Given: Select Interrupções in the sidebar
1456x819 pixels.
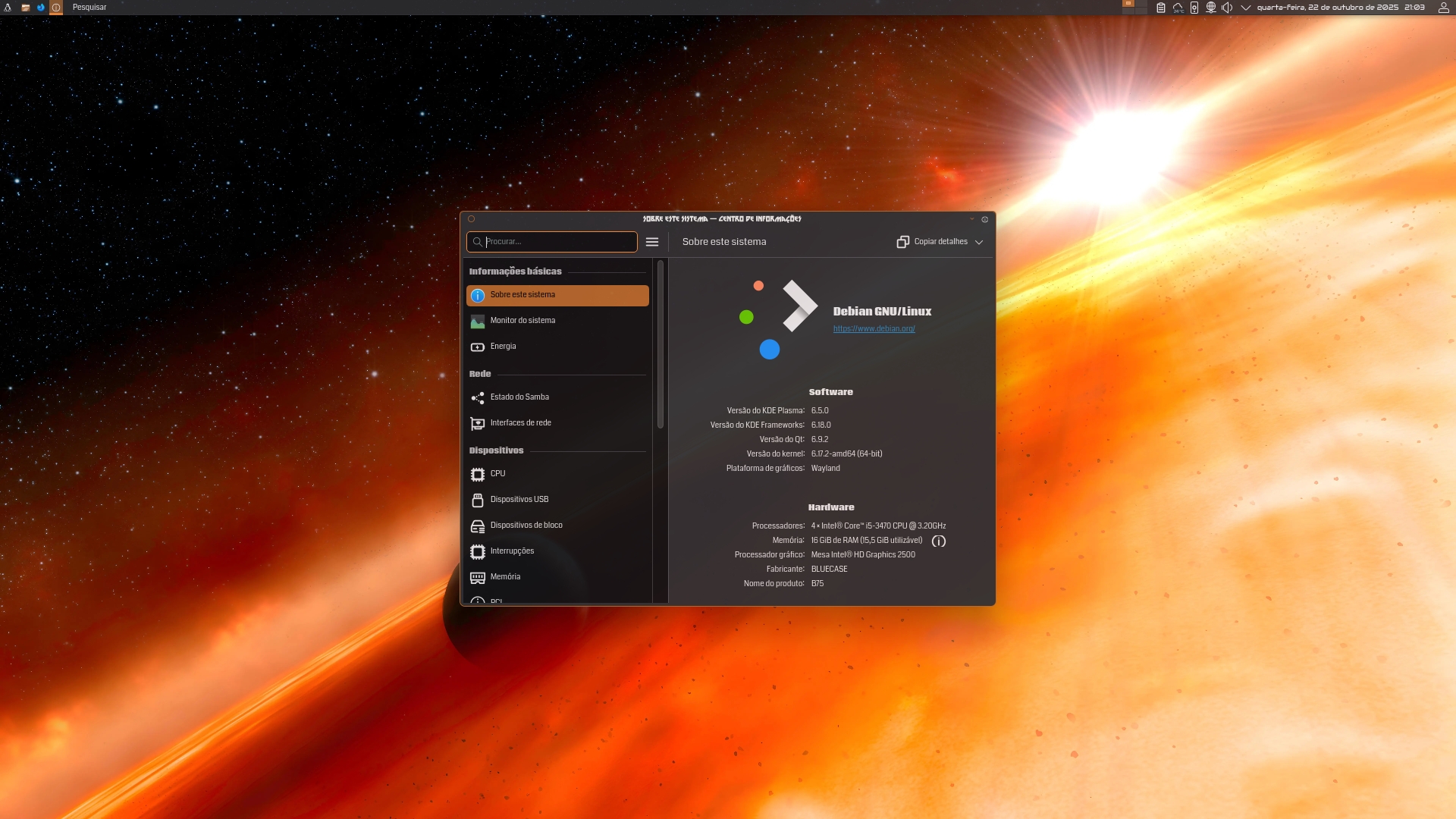Looking at the screenshot, I should click(x=557, y=551).
